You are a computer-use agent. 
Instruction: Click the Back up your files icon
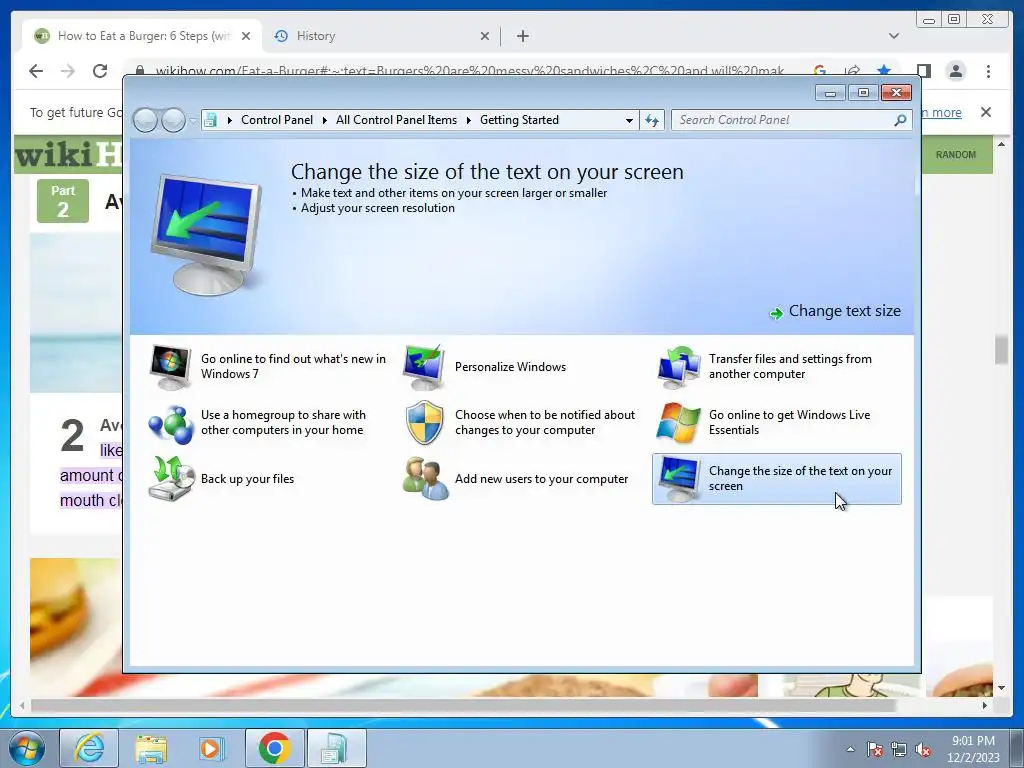tap(171, 478)
